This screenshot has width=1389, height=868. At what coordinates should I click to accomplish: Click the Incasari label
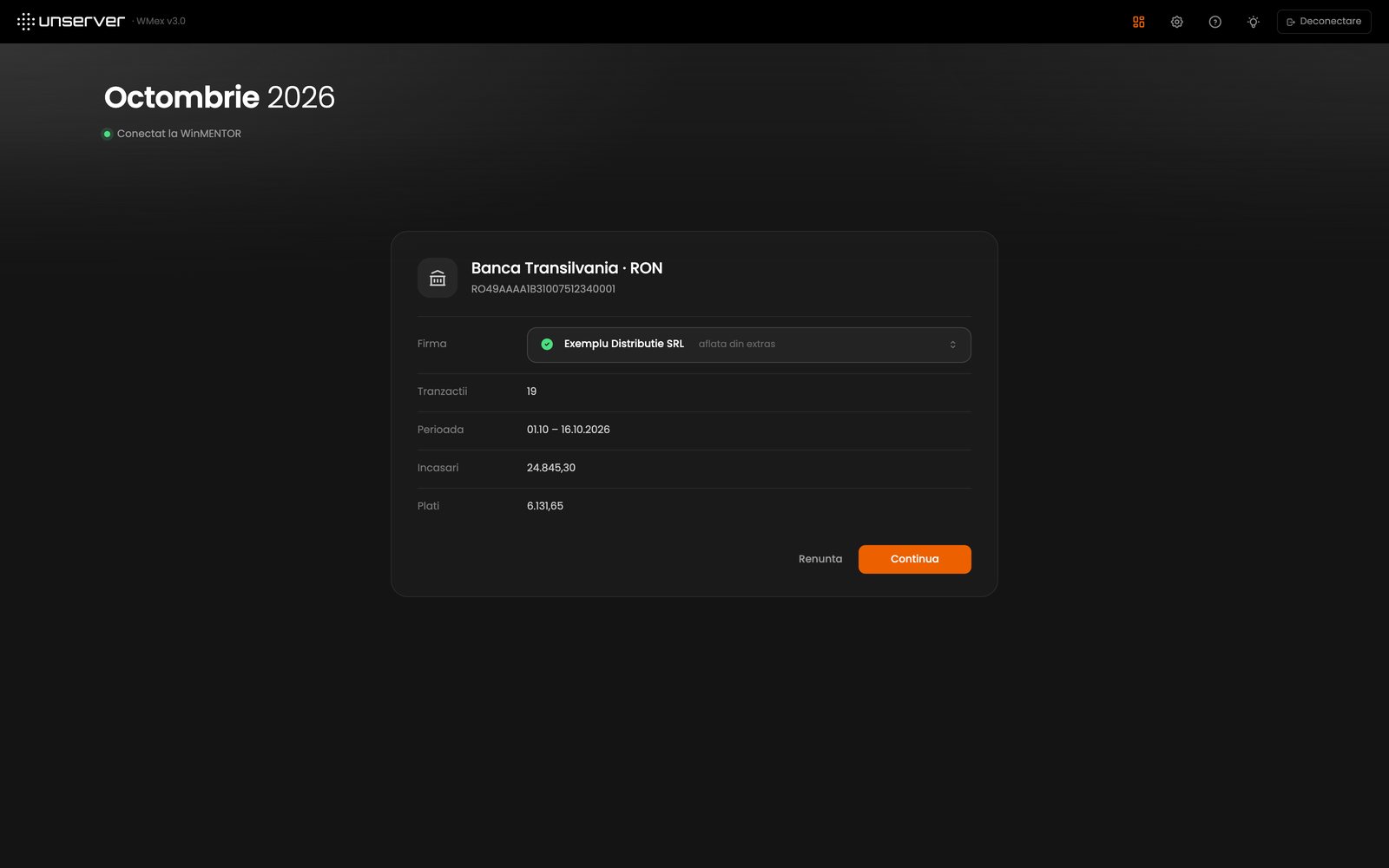(438, 468)
